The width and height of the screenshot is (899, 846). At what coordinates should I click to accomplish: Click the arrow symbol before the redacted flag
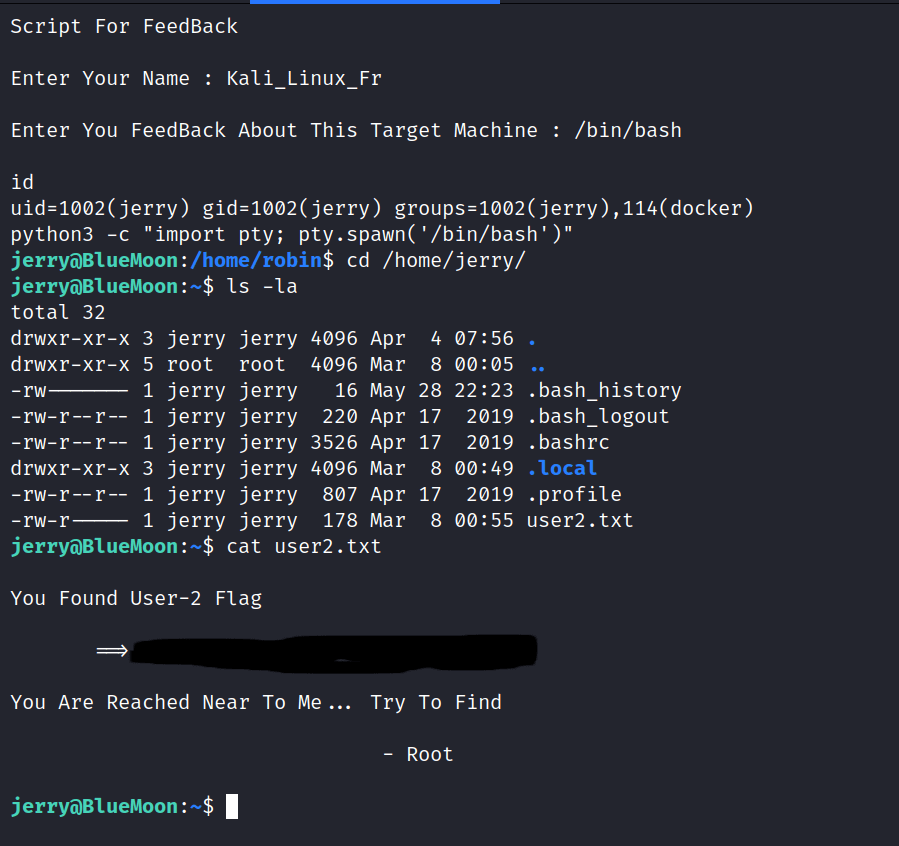pos(112,651)
